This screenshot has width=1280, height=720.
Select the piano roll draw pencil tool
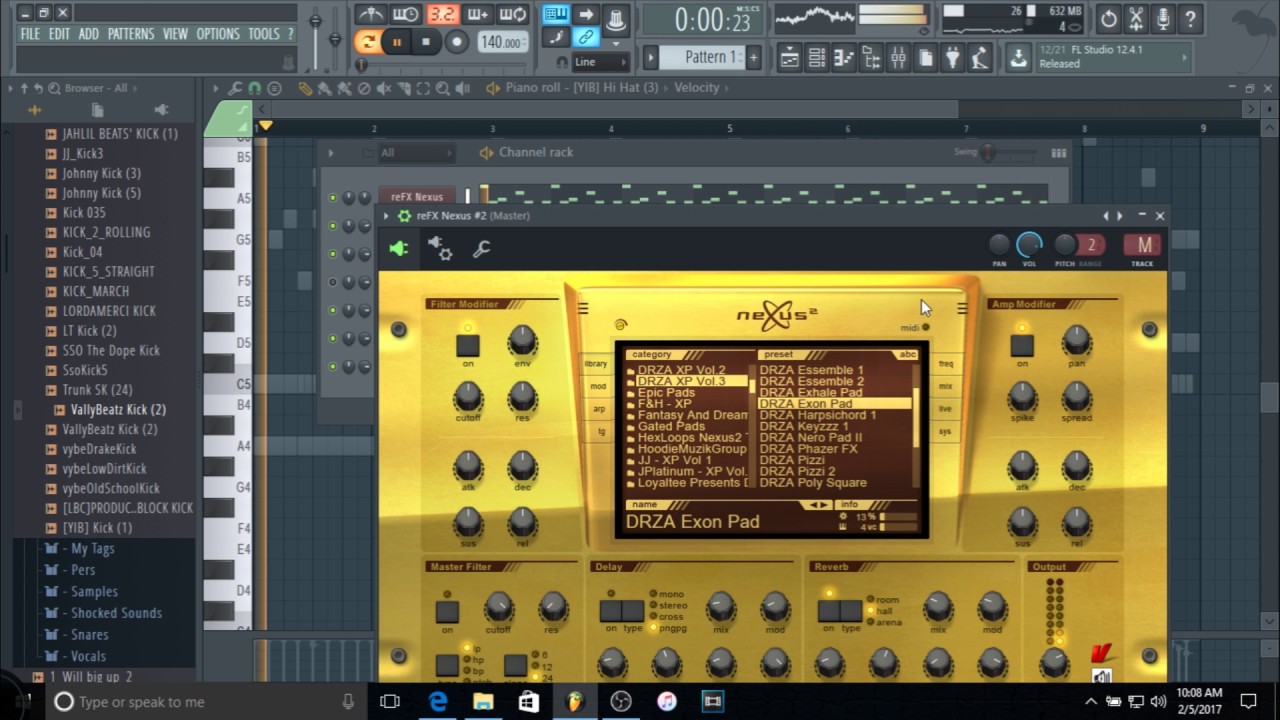tap(305, 88)
